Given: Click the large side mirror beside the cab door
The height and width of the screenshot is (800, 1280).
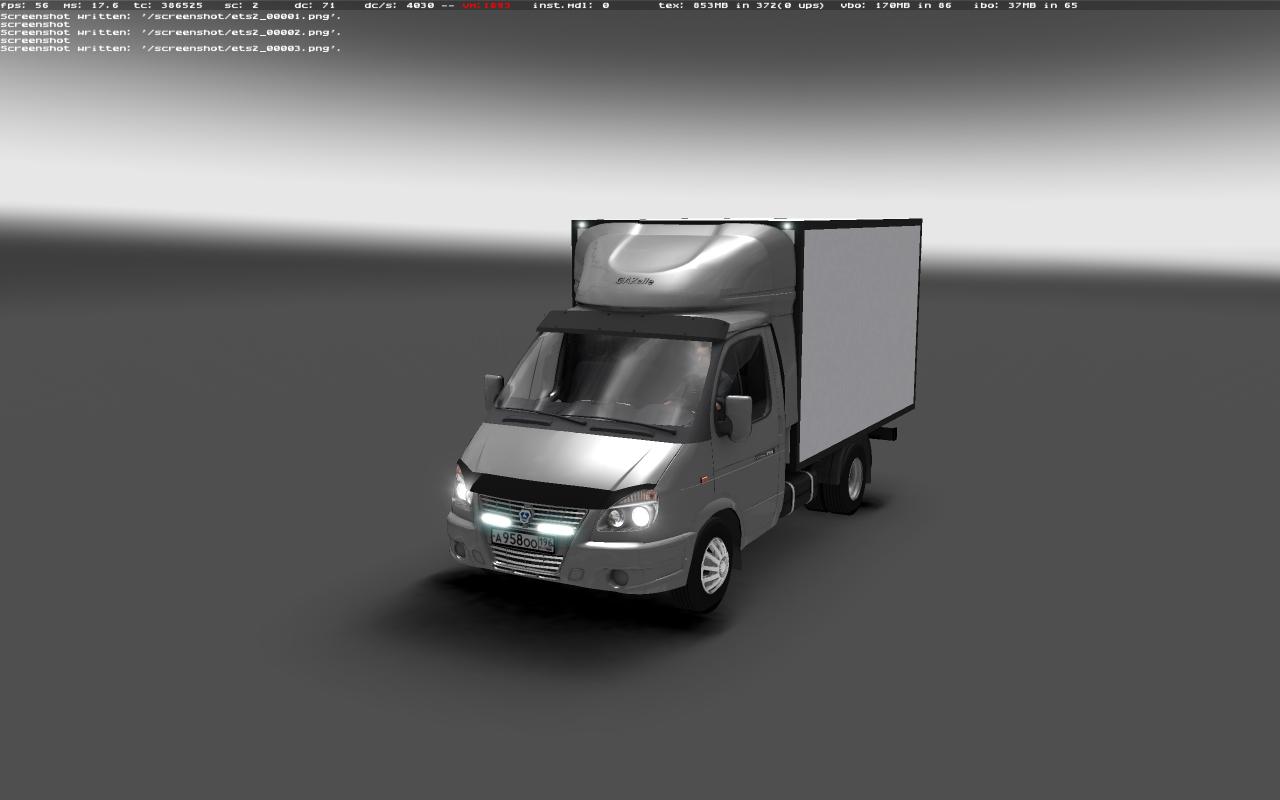Looking at the screenshot, I should pyautogui.click(x=738, y=415).
